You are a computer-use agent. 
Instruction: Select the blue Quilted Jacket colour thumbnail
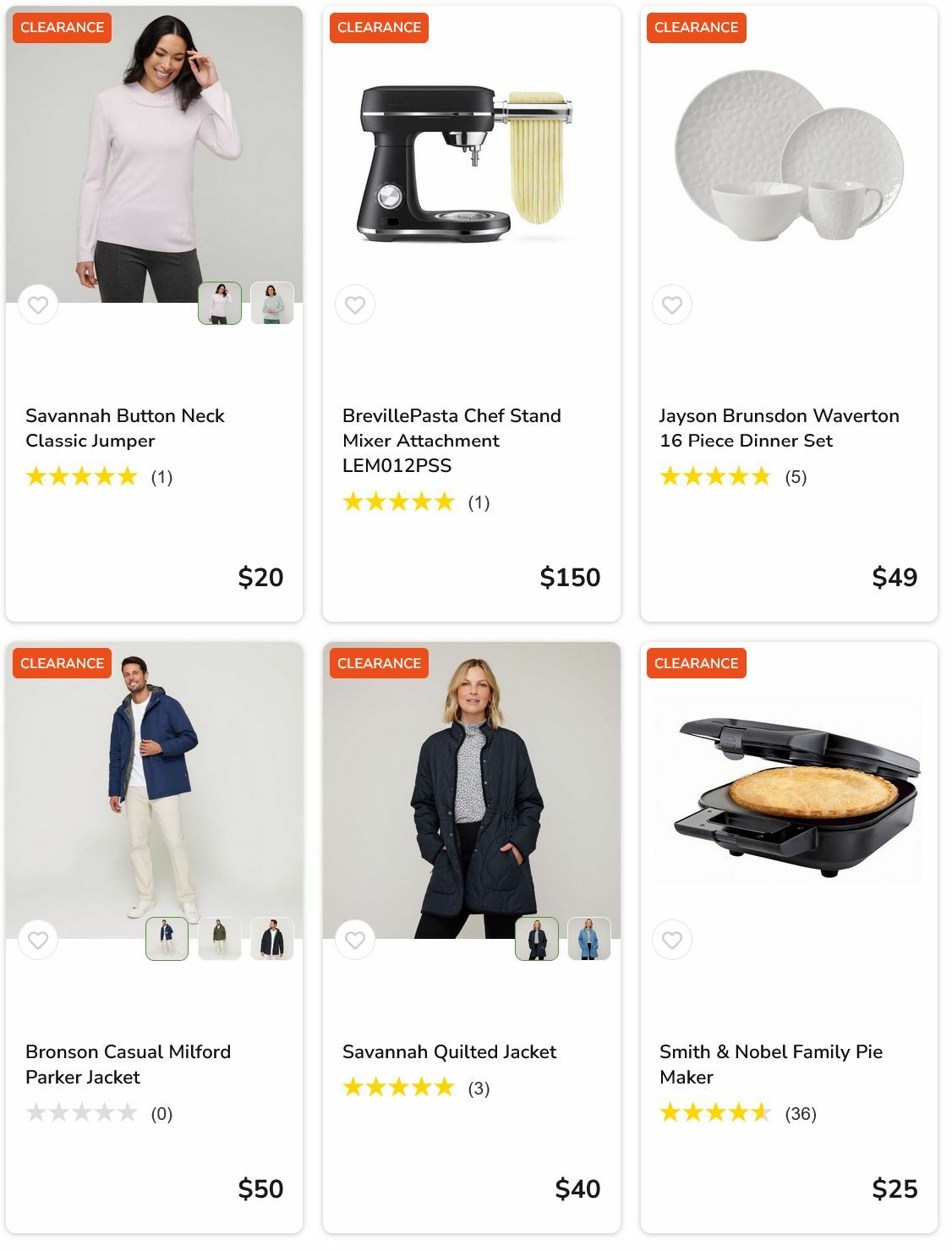tap(589, 939)
